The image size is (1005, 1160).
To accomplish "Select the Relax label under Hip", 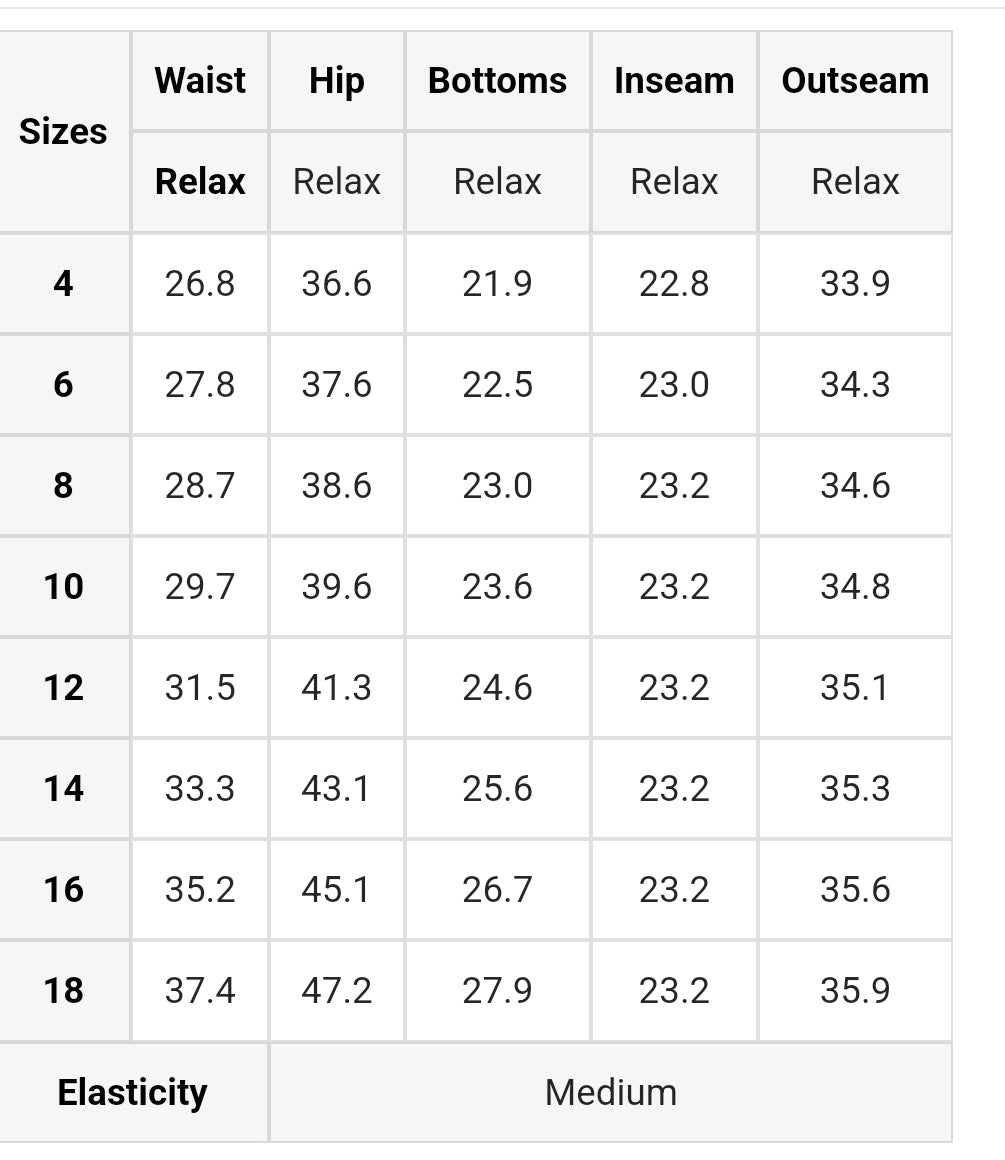I will [337, 182].
